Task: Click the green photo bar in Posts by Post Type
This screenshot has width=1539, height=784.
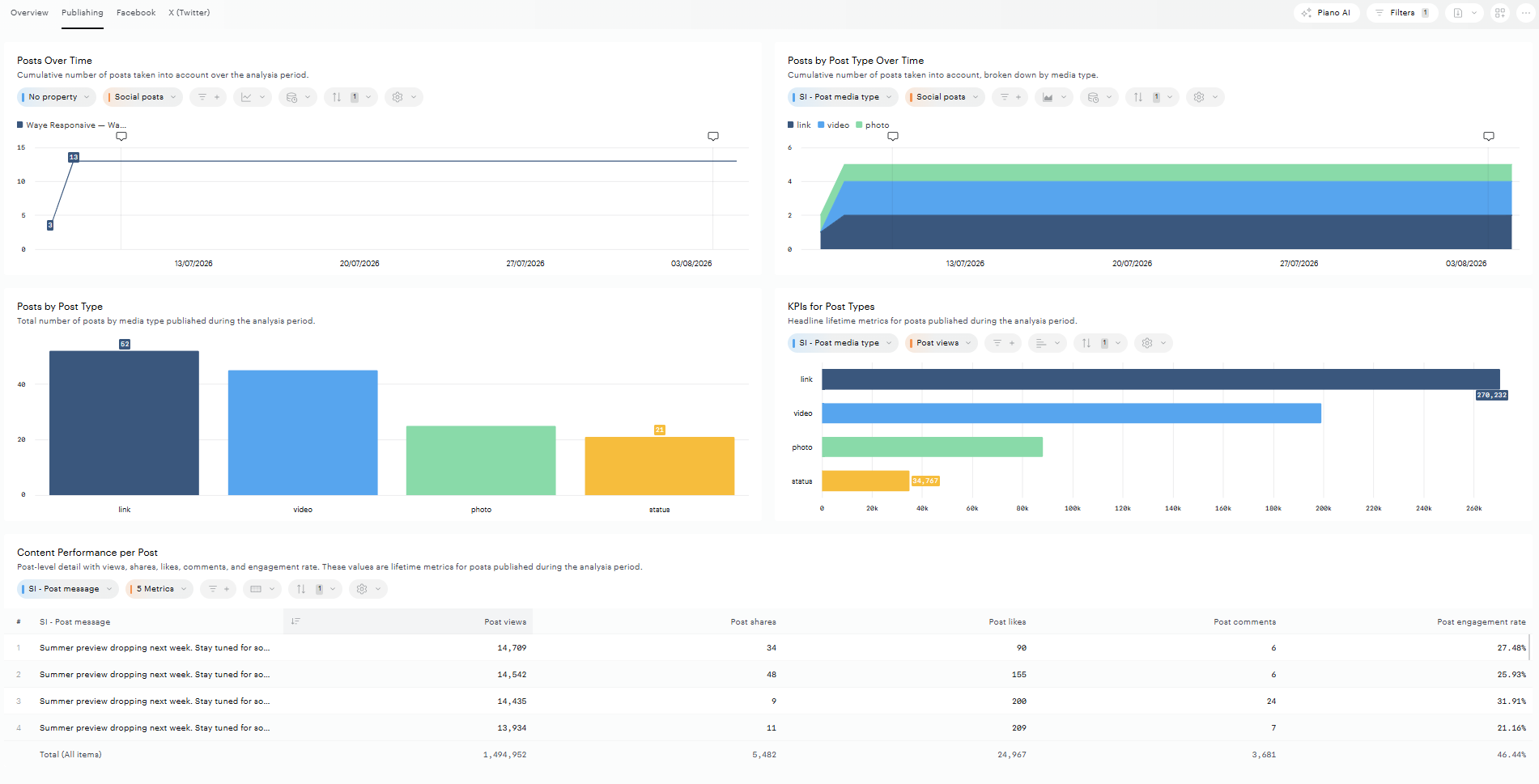Action: pos(481,460)
